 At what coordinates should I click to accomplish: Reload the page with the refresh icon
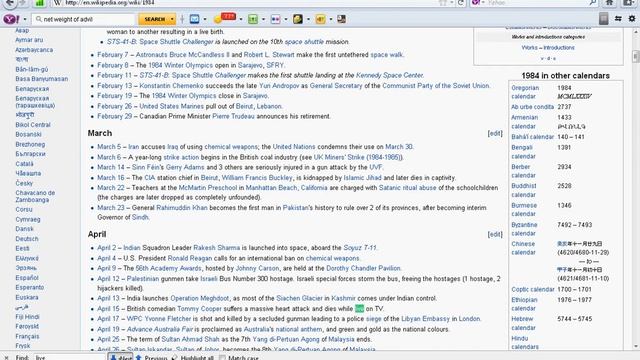461,3
